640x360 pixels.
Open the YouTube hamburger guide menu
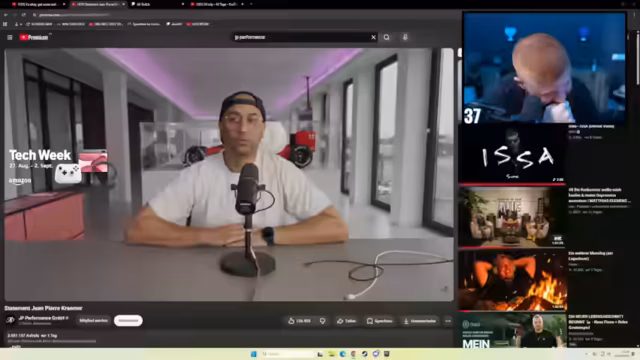click(x=9, y=37)
